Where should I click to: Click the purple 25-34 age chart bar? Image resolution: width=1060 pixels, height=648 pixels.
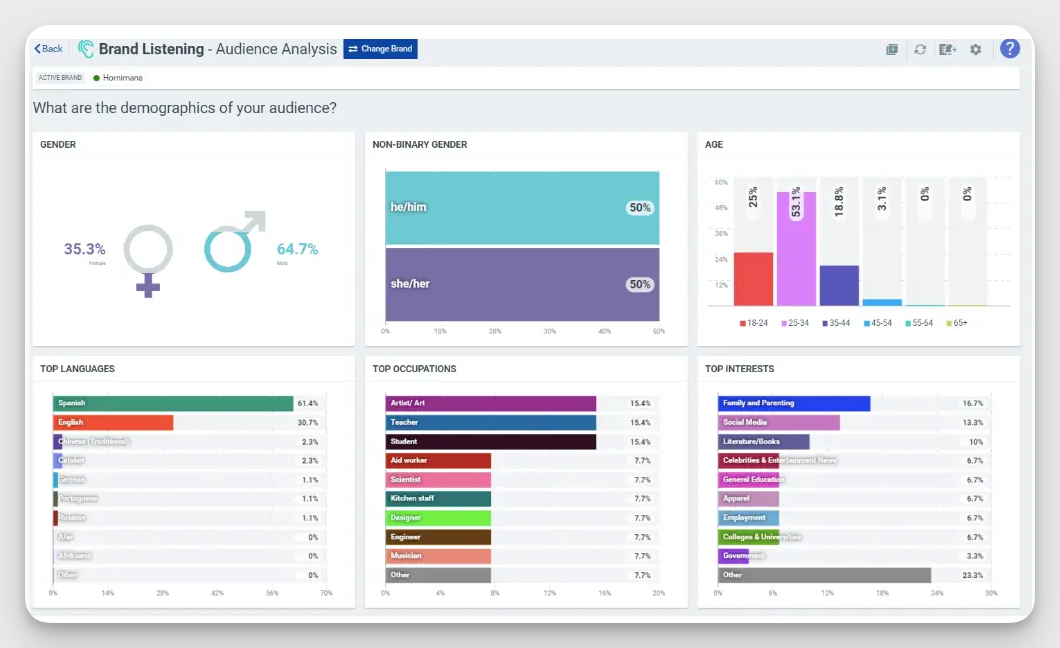796,250
